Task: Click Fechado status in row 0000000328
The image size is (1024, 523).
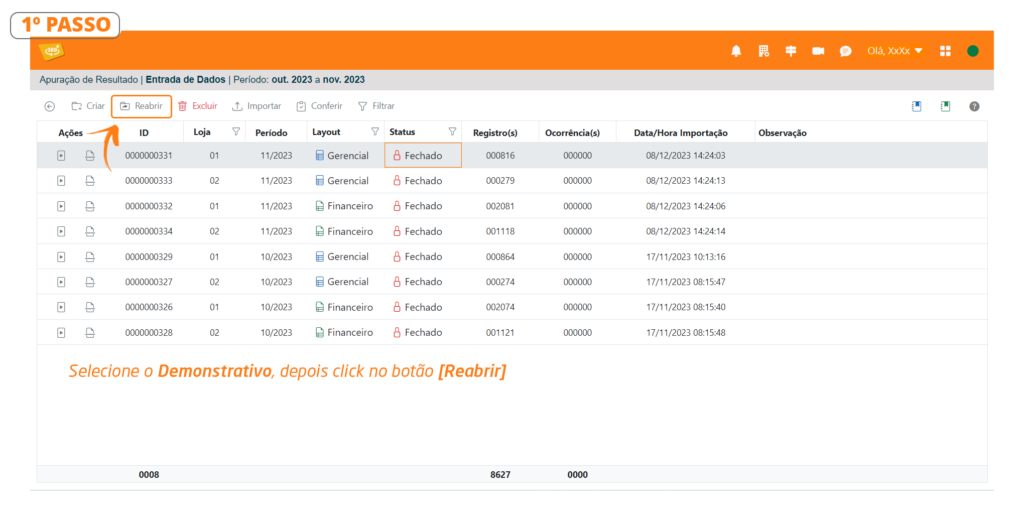Action: 417,333
